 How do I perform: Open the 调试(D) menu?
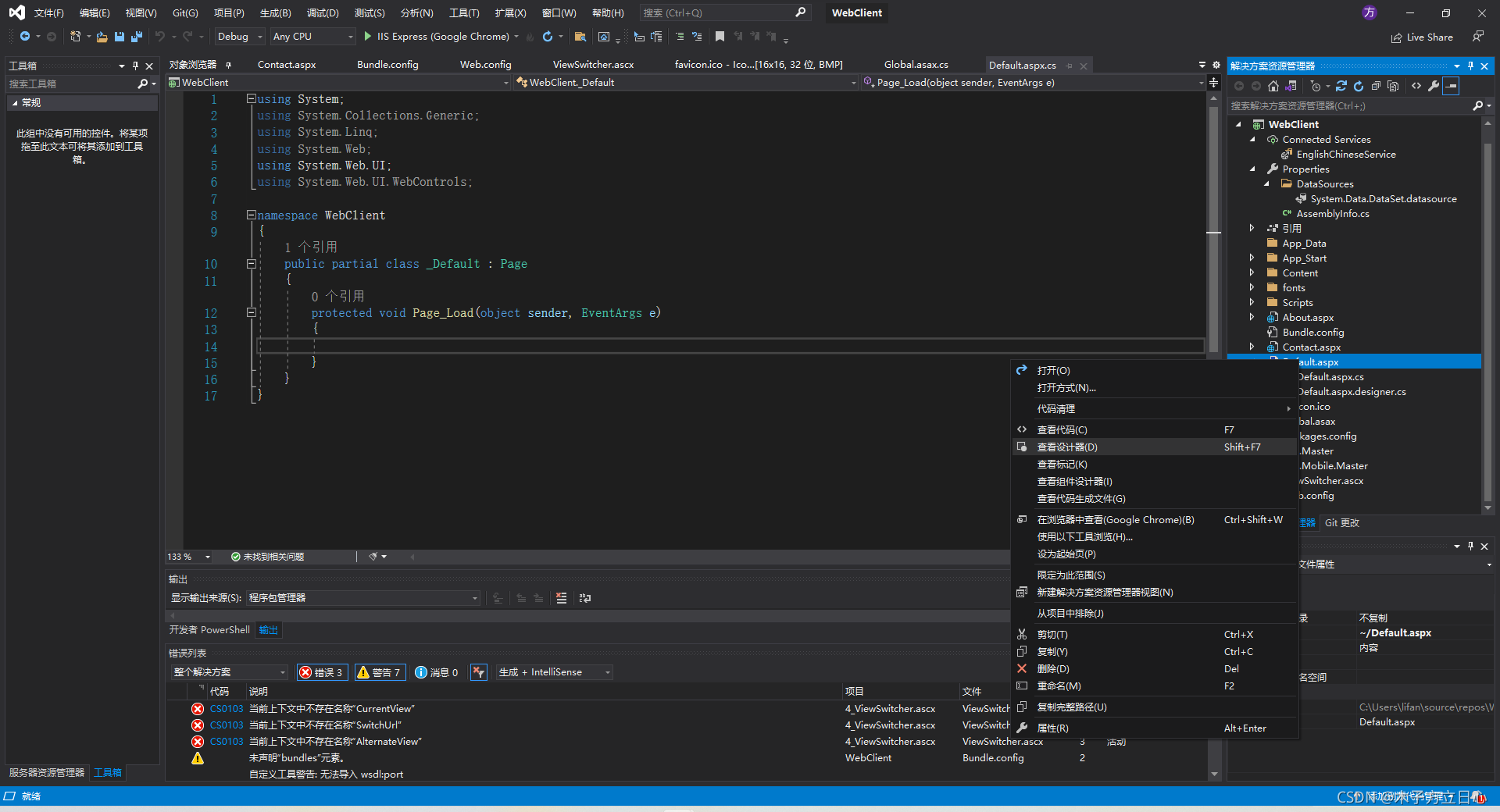point(323,13)
